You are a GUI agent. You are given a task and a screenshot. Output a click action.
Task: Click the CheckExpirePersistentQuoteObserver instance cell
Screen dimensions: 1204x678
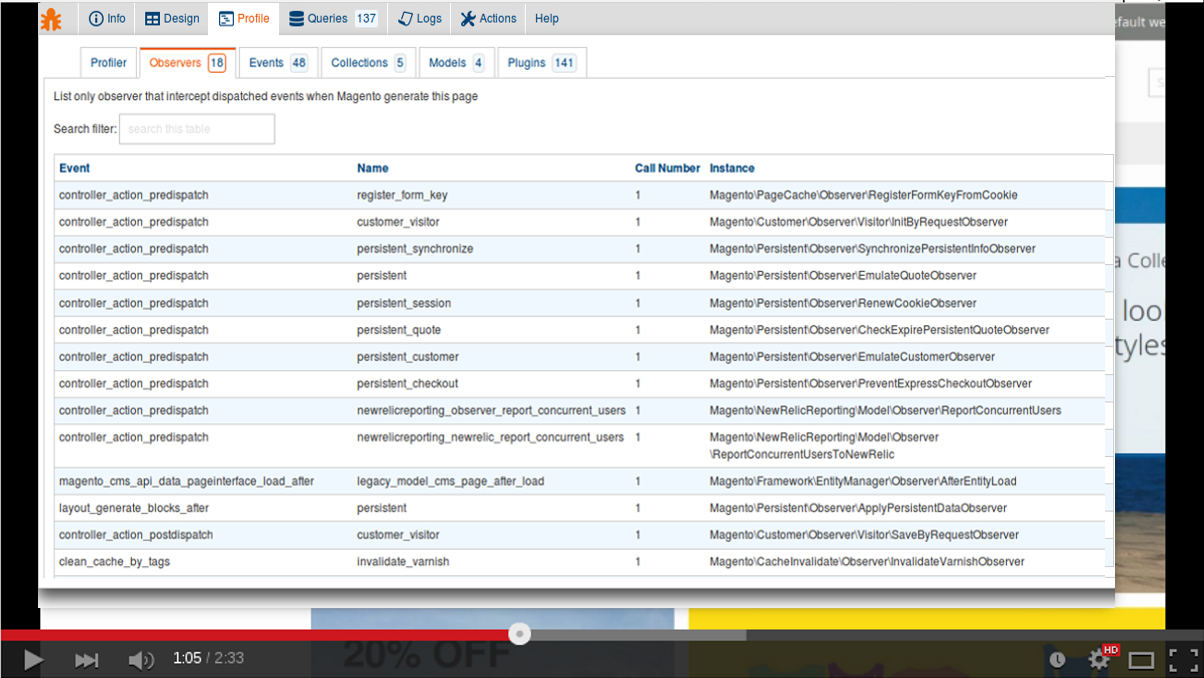(880, 330)
